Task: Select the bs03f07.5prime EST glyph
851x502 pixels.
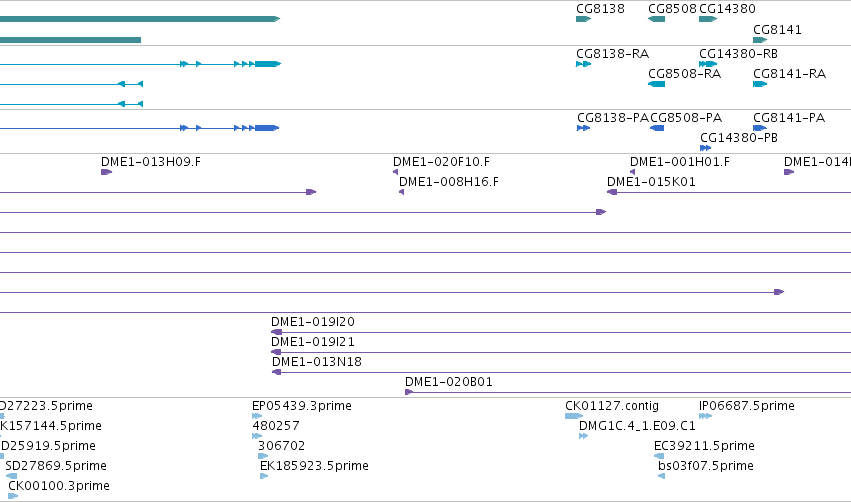Action: (662, 476)
